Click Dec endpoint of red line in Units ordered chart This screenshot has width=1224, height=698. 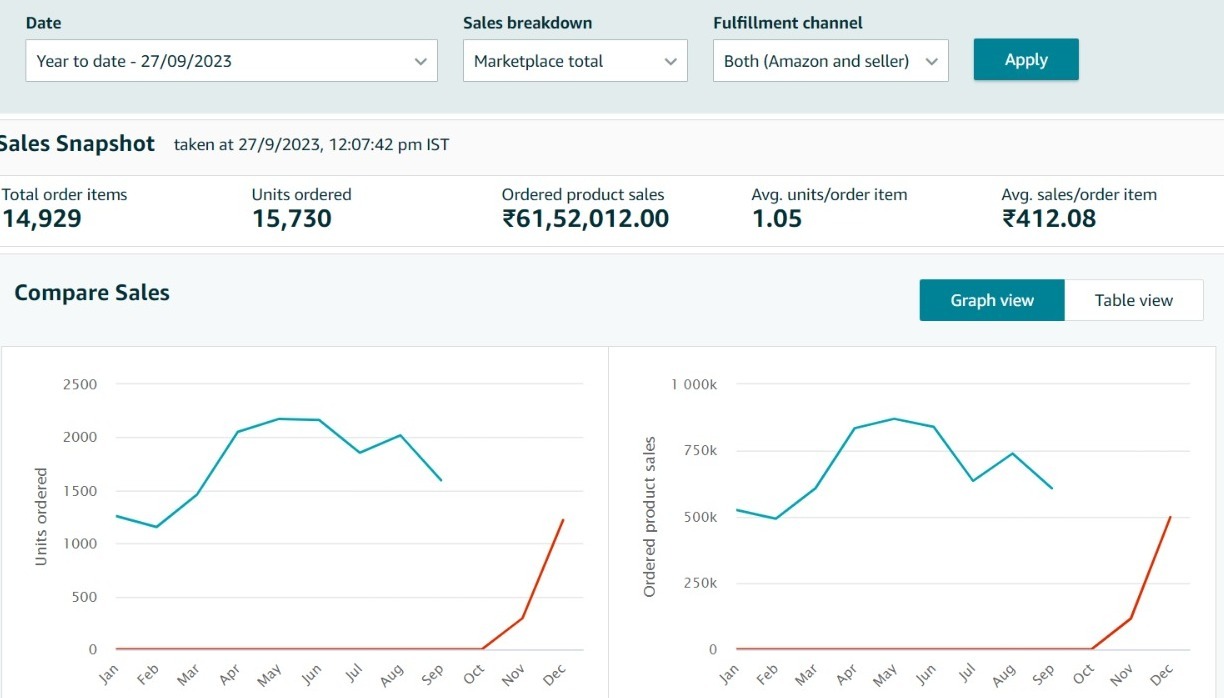coord(563,520)
